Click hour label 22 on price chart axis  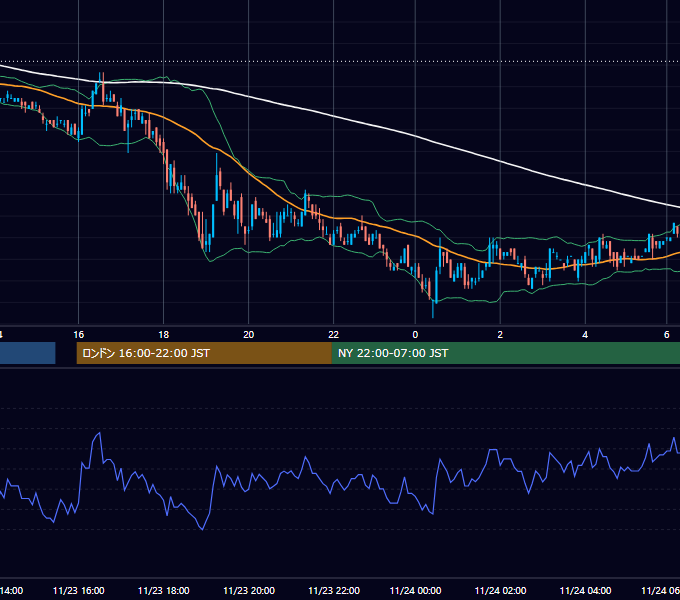coord(333,335)
